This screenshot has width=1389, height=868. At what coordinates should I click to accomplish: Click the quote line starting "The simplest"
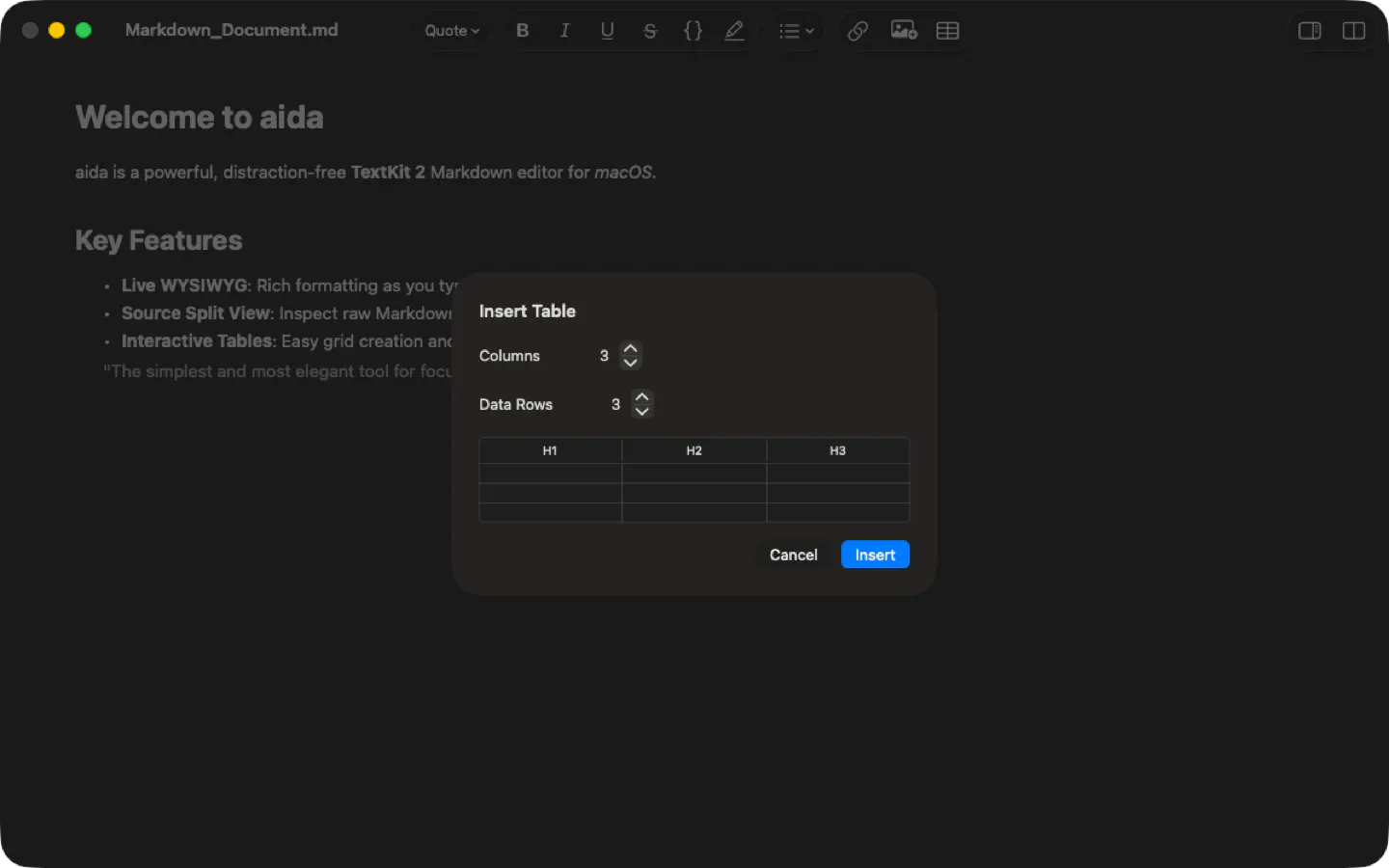278,371
